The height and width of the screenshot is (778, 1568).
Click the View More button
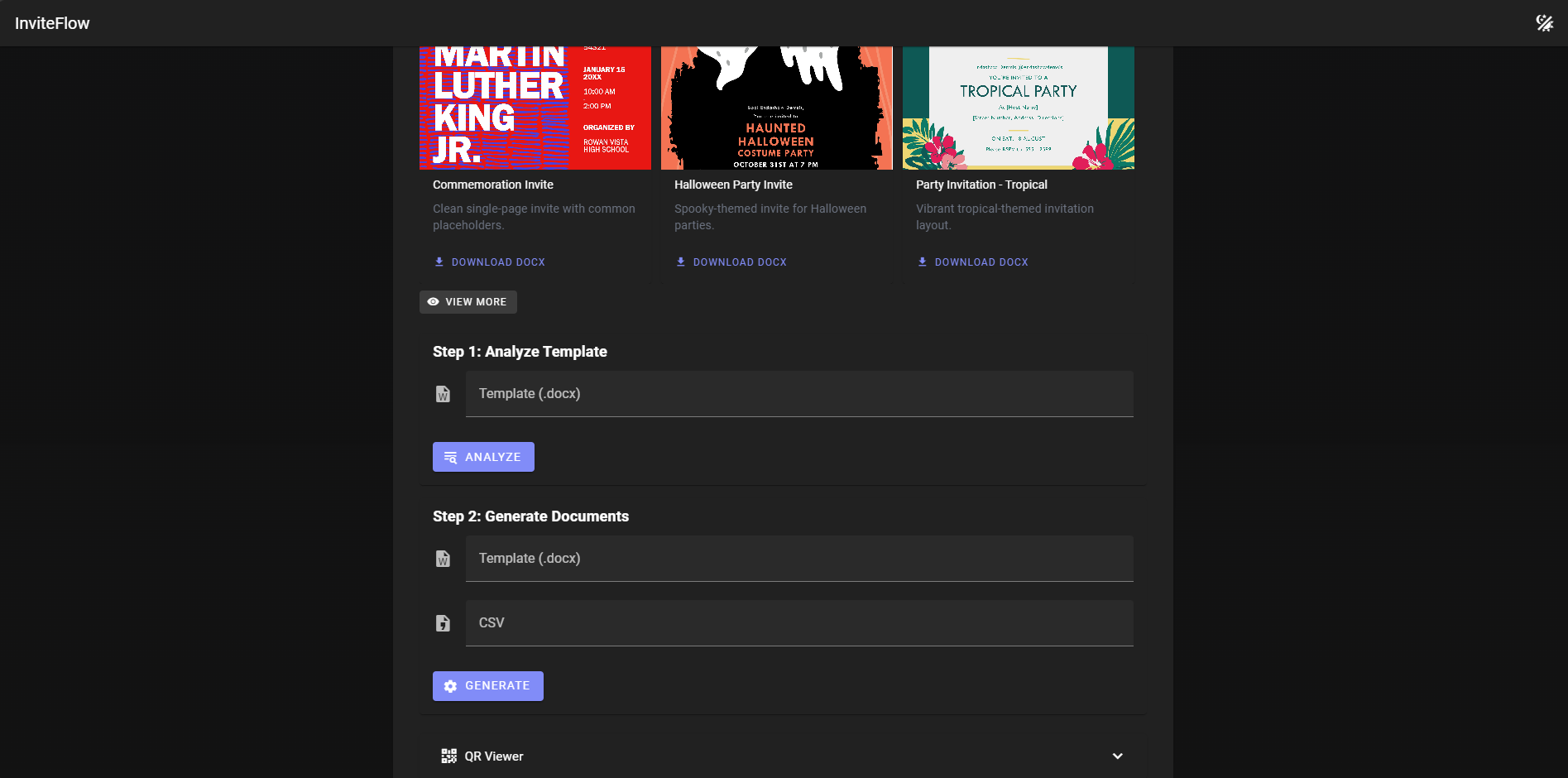coord(468,302)
